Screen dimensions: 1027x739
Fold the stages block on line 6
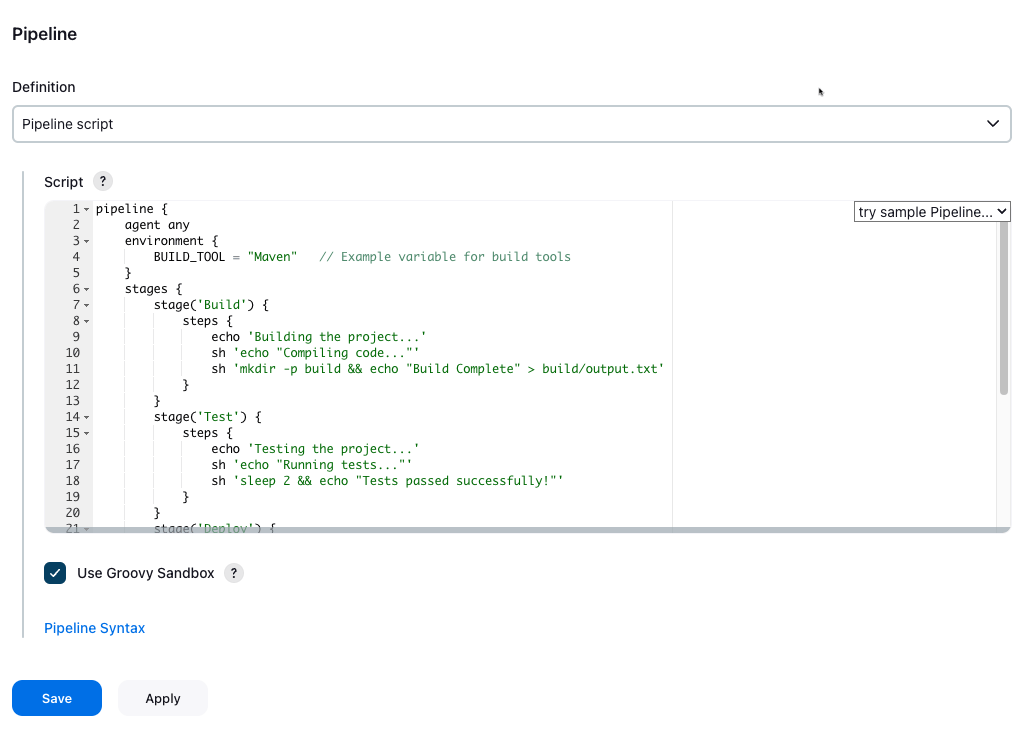point(87,290)
